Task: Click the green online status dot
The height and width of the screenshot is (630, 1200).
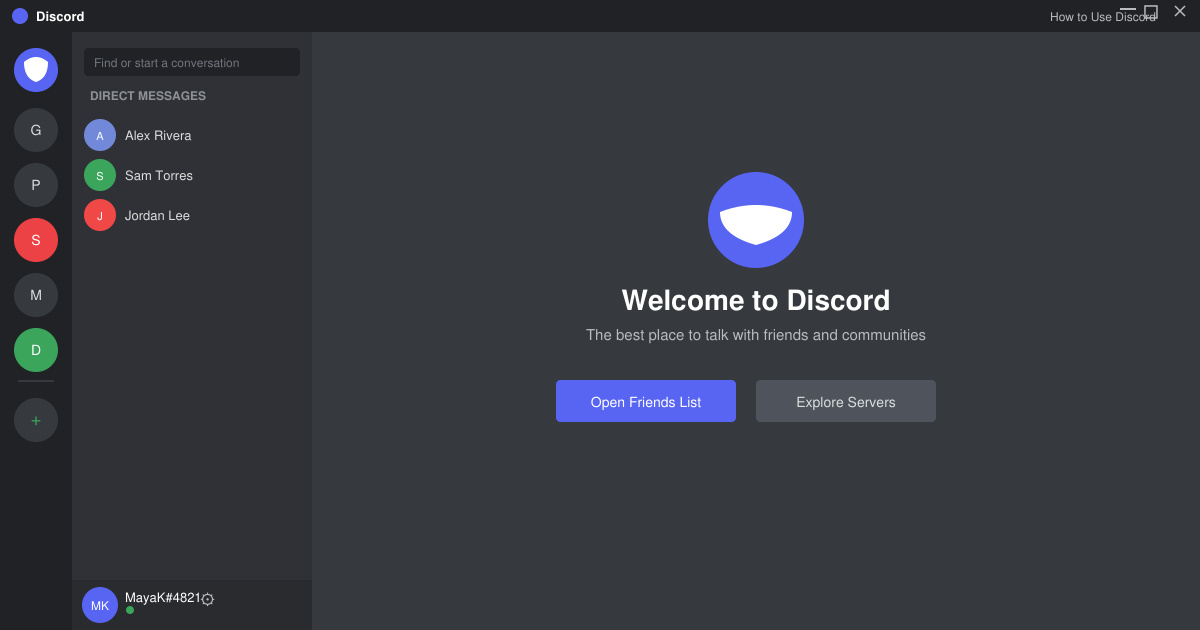Action: pos(130,610)
